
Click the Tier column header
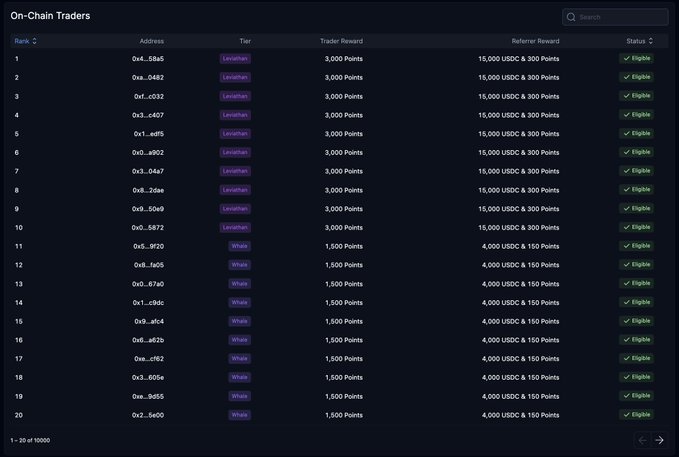[x=245, y=41]
